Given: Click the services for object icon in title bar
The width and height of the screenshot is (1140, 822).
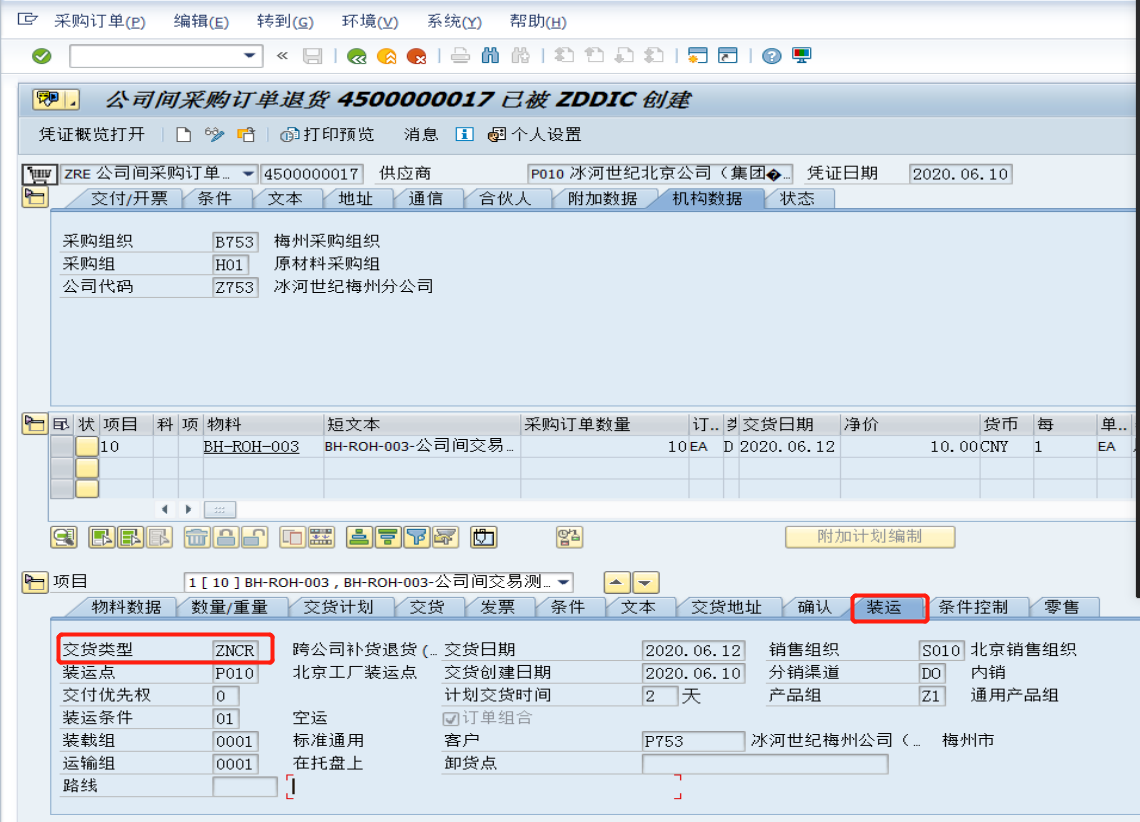Looking at the screenshot, I should click(x=55, y=100).
